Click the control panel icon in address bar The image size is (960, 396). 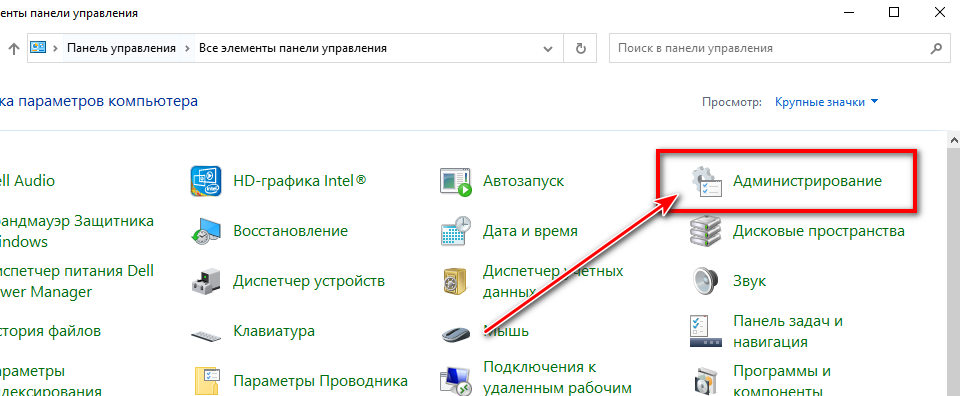(x=39, y=48)
